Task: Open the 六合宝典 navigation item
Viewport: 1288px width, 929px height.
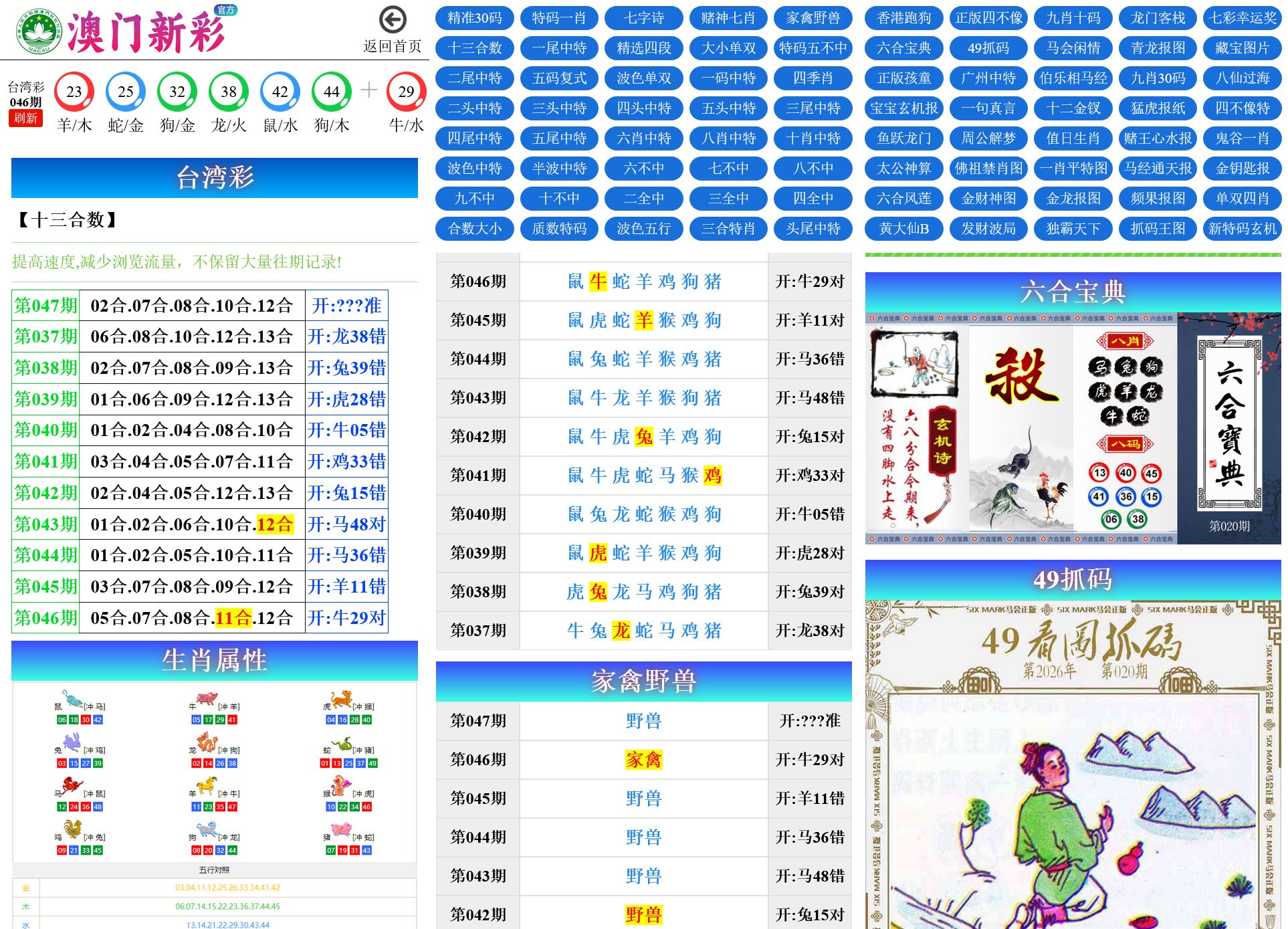Action: [x=903, y=48]
